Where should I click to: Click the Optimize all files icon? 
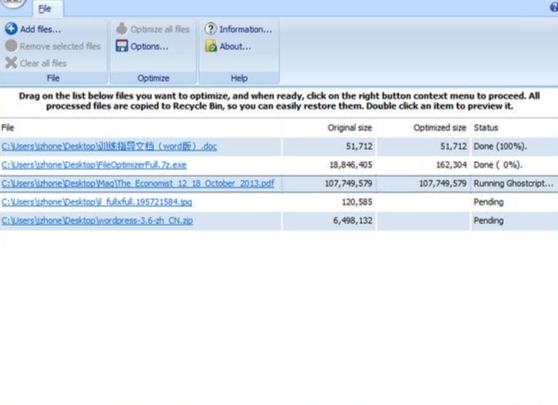click(122, 29)
